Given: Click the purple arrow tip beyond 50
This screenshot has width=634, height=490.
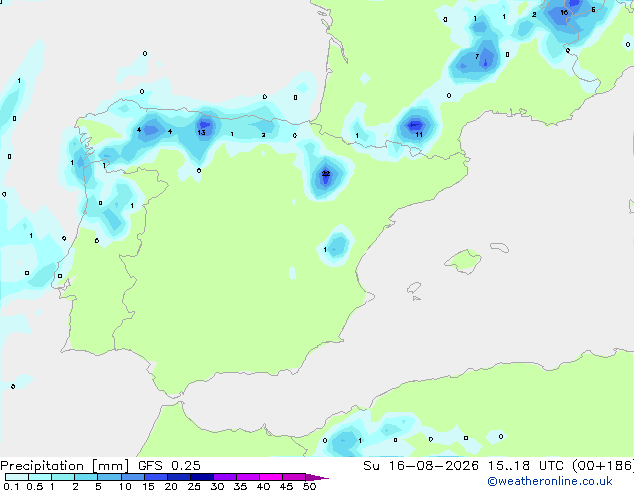Looking at the screenshot, I should pos(317,477).
